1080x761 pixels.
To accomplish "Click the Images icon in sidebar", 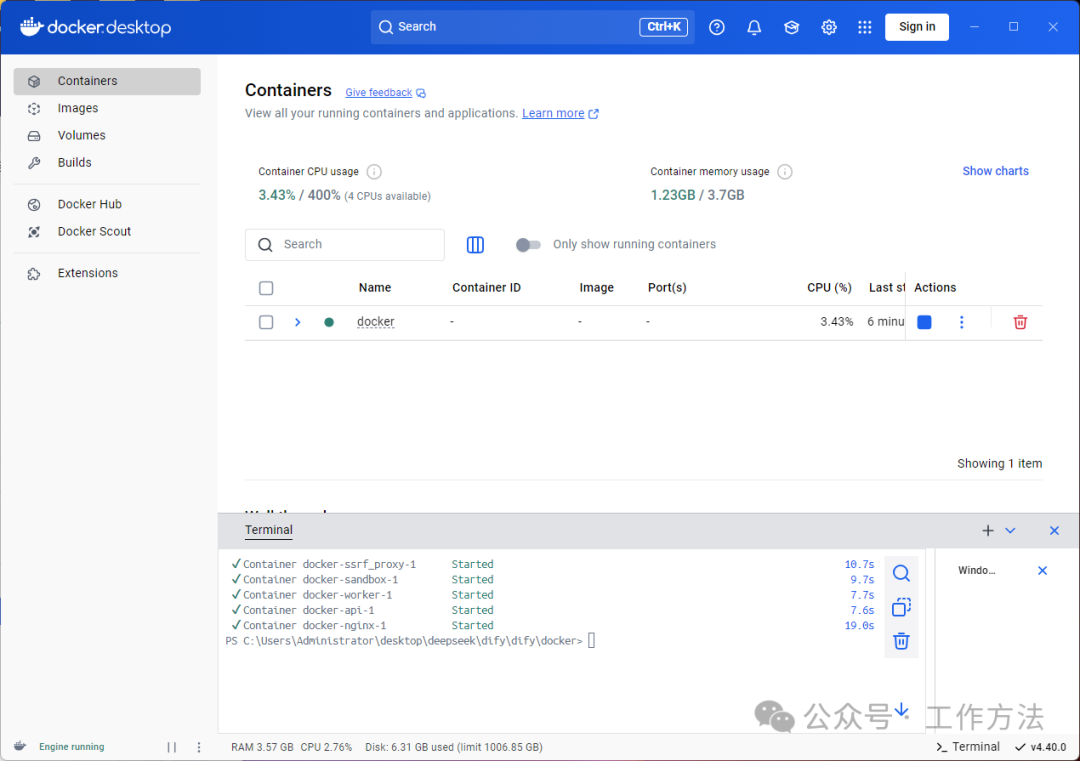I will [x=34, y=109].
